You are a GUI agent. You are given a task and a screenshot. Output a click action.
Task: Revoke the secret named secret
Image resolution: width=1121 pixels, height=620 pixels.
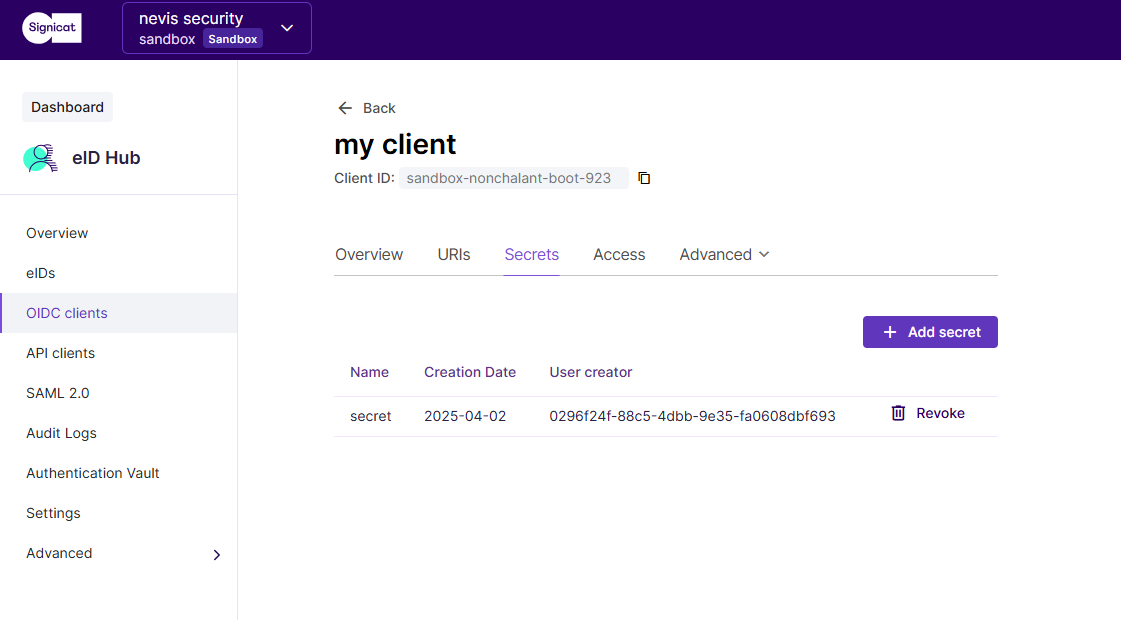[940, 413]
